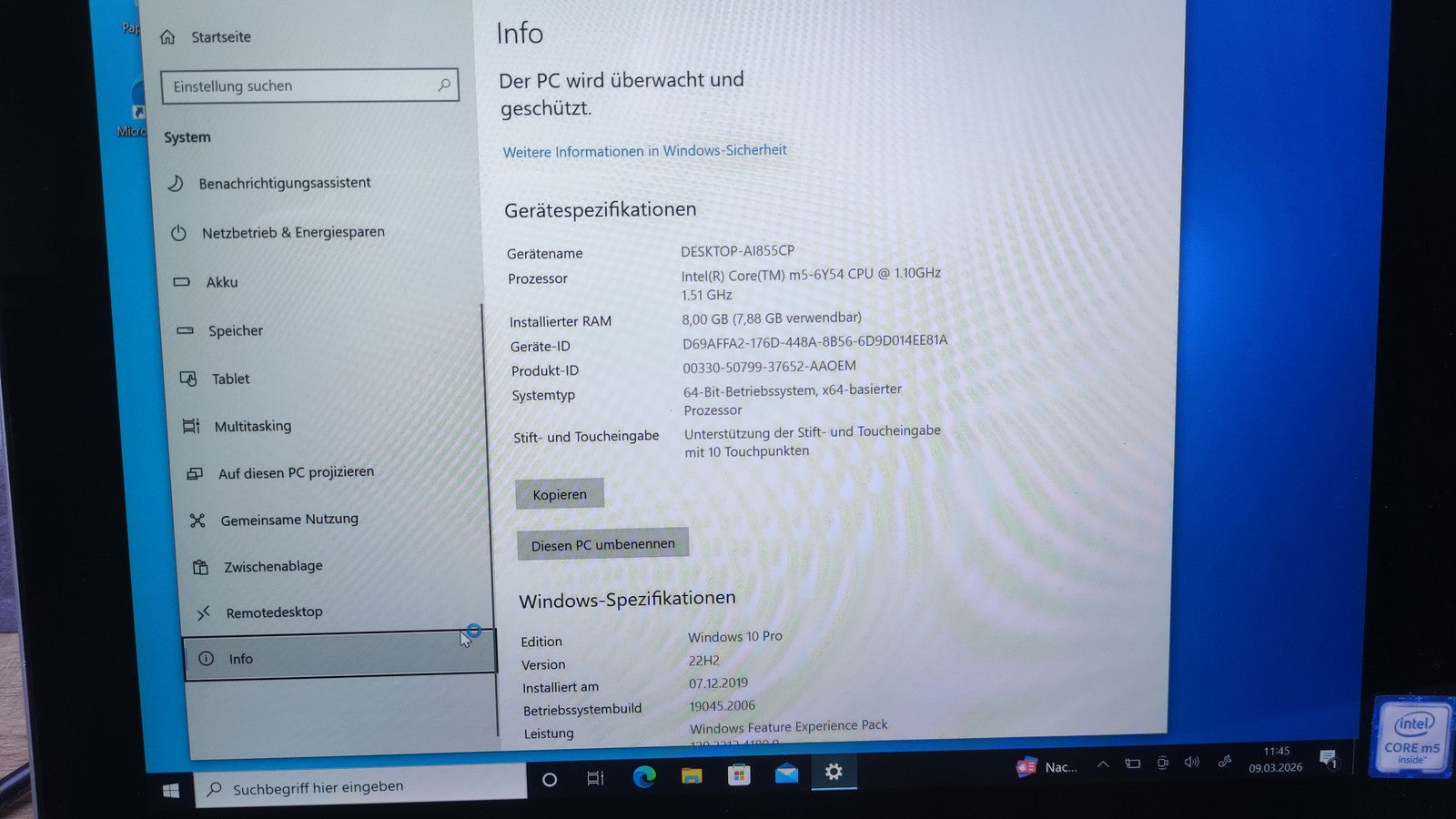Open Microsoft Store from taskbar
Screen dimensions: 1456x819
[739, 774]
